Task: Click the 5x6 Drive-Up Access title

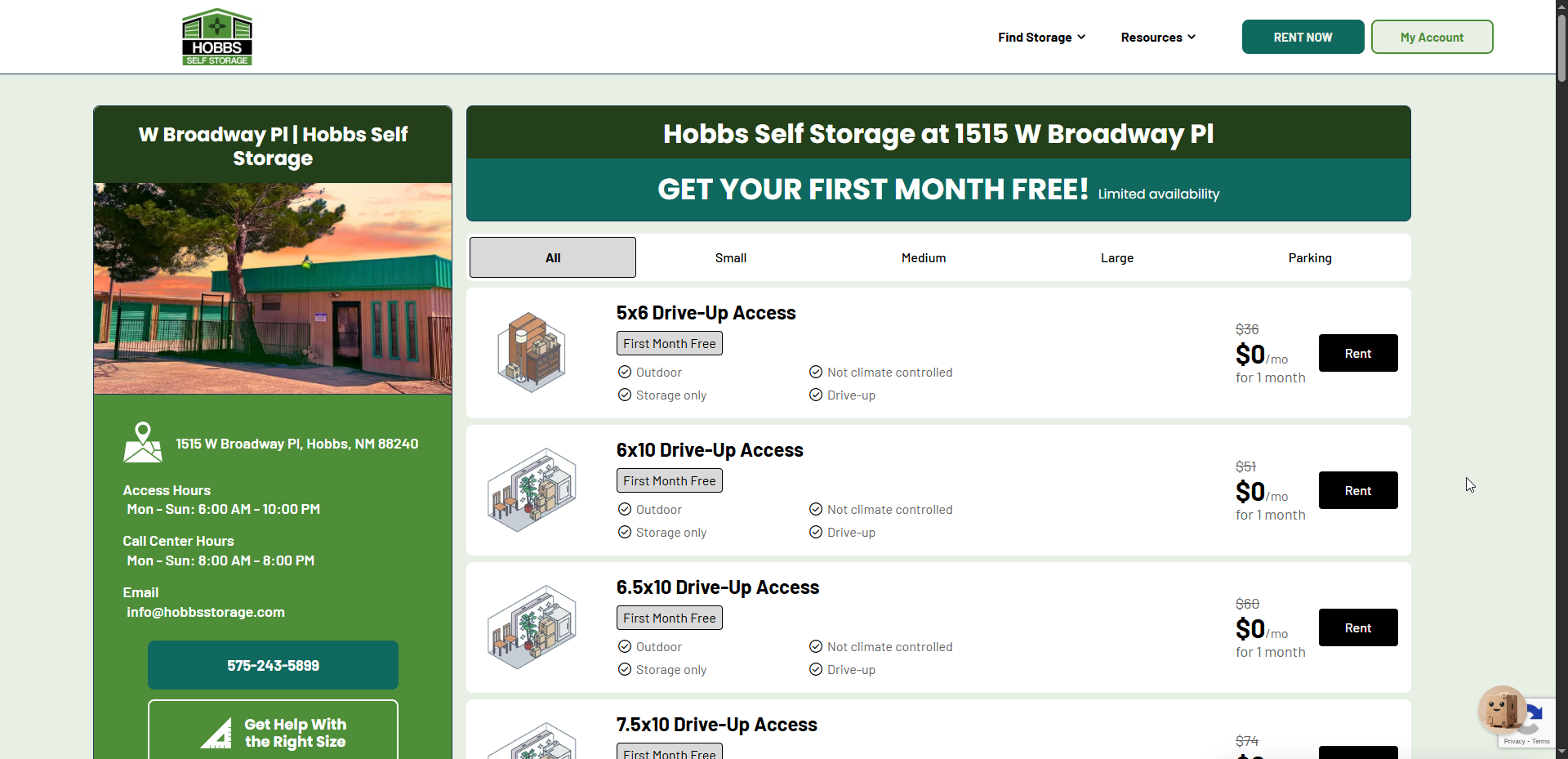Action: tap(706, 313)
